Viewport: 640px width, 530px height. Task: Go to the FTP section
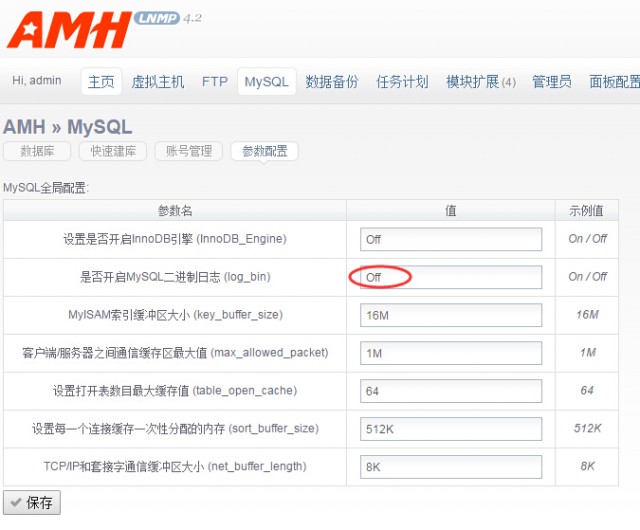(215, 82)
